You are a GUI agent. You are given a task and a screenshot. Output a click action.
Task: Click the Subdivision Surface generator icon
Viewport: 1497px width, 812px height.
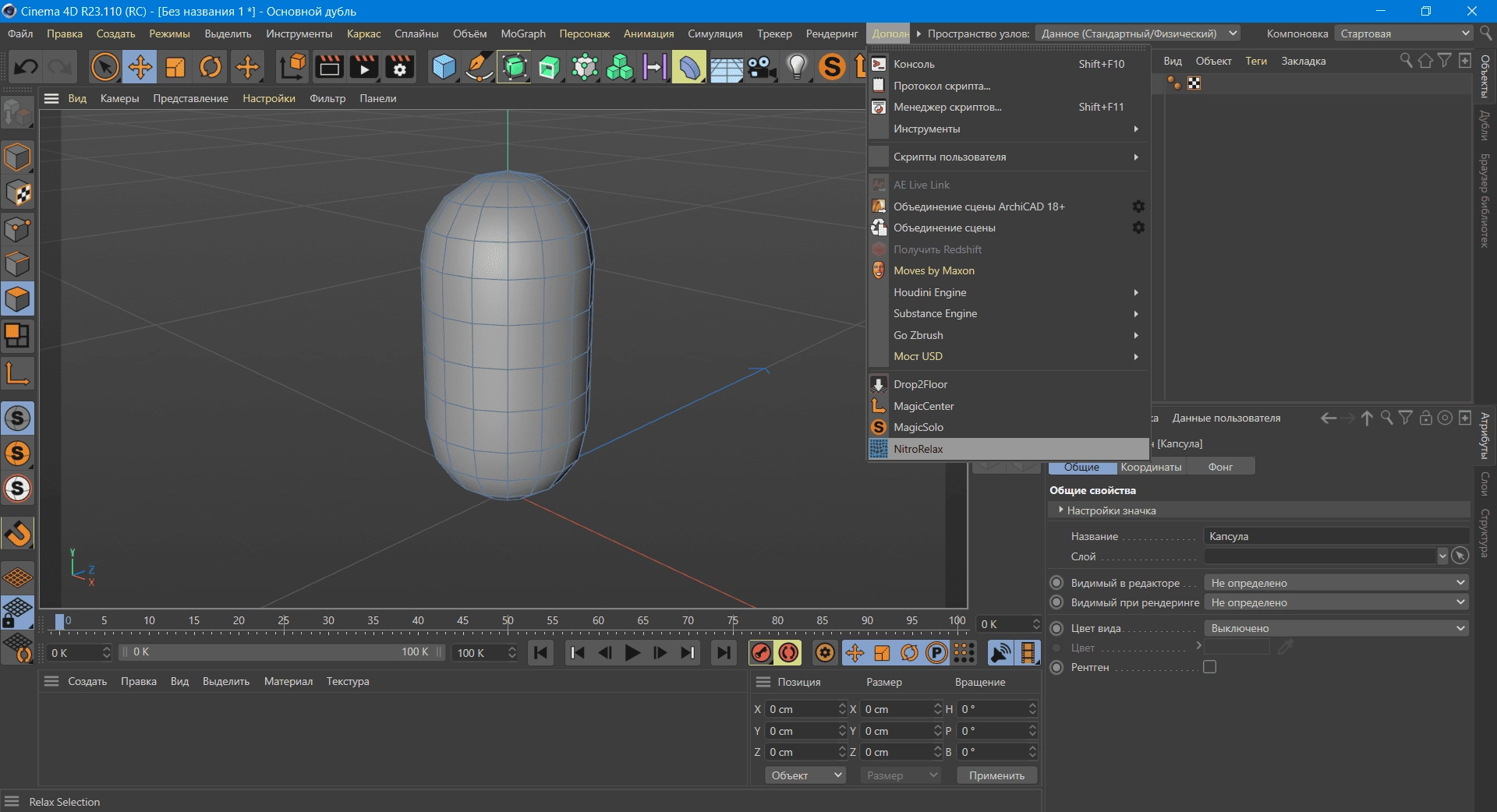point(515,67)
